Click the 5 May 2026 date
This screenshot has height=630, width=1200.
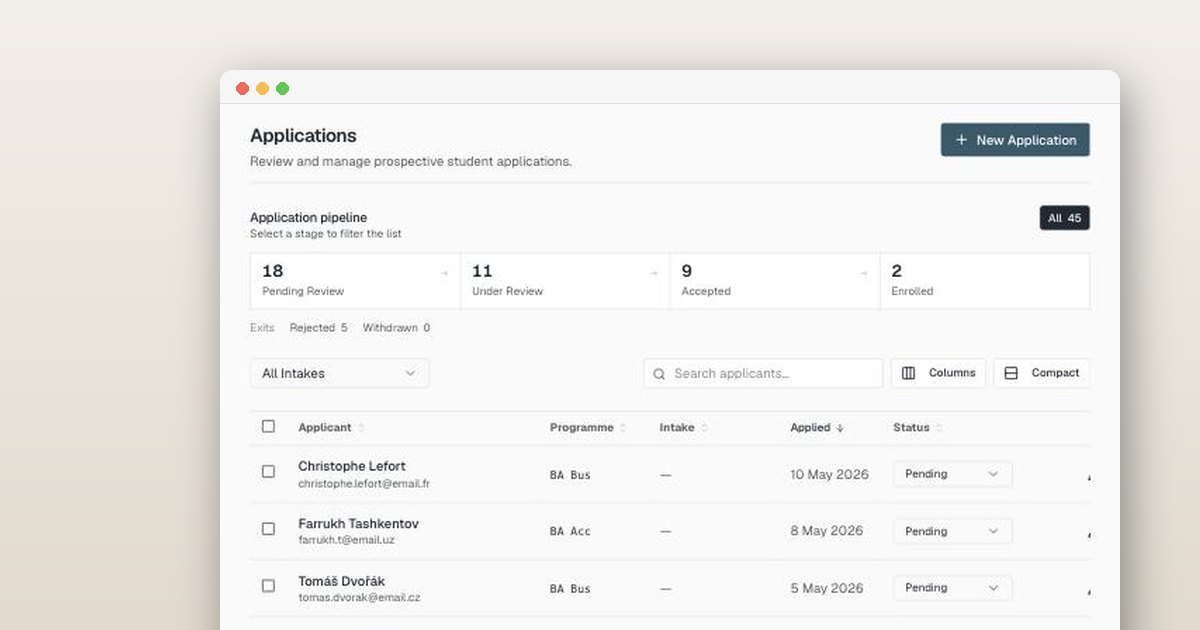point(826,588)
